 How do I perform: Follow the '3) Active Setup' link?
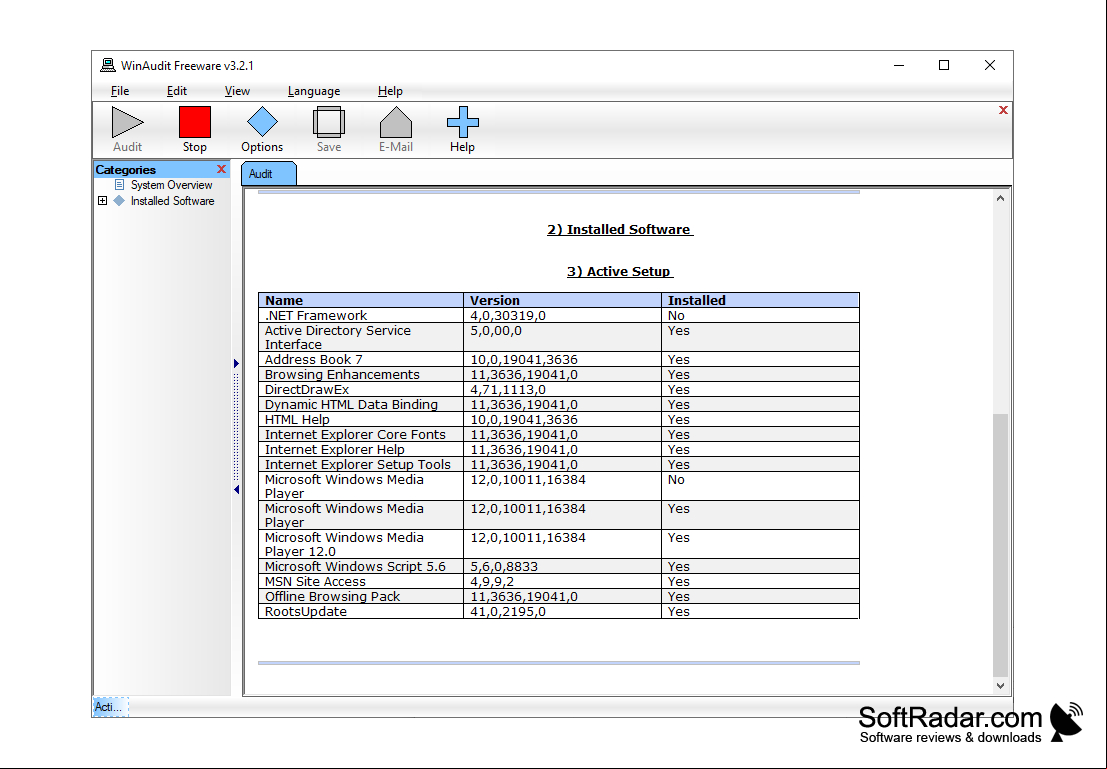coord(620,272)
